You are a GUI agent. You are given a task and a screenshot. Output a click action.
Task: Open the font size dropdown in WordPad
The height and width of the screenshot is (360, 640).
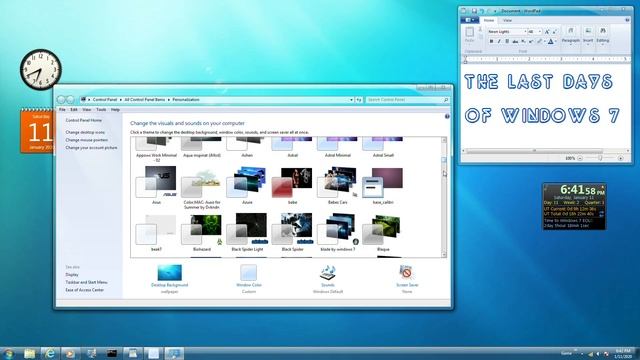[539, 31]
